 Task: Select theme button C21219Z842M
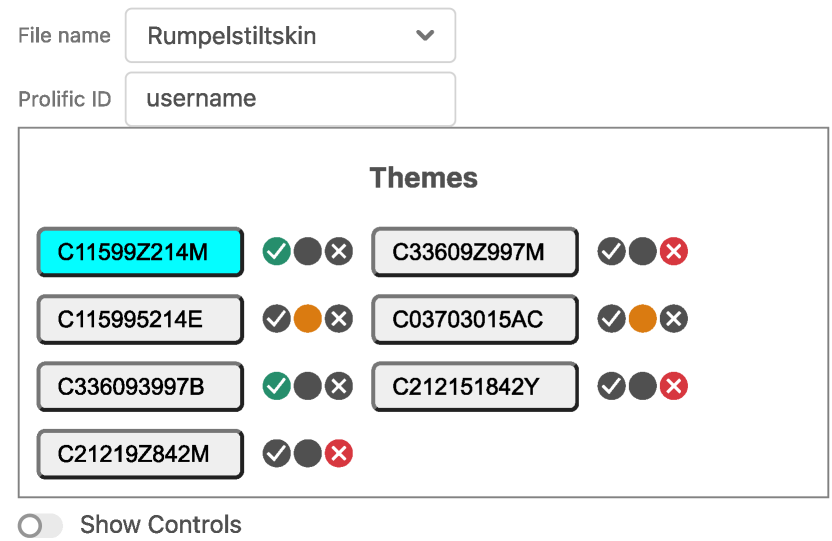click(x=140, y=454)
